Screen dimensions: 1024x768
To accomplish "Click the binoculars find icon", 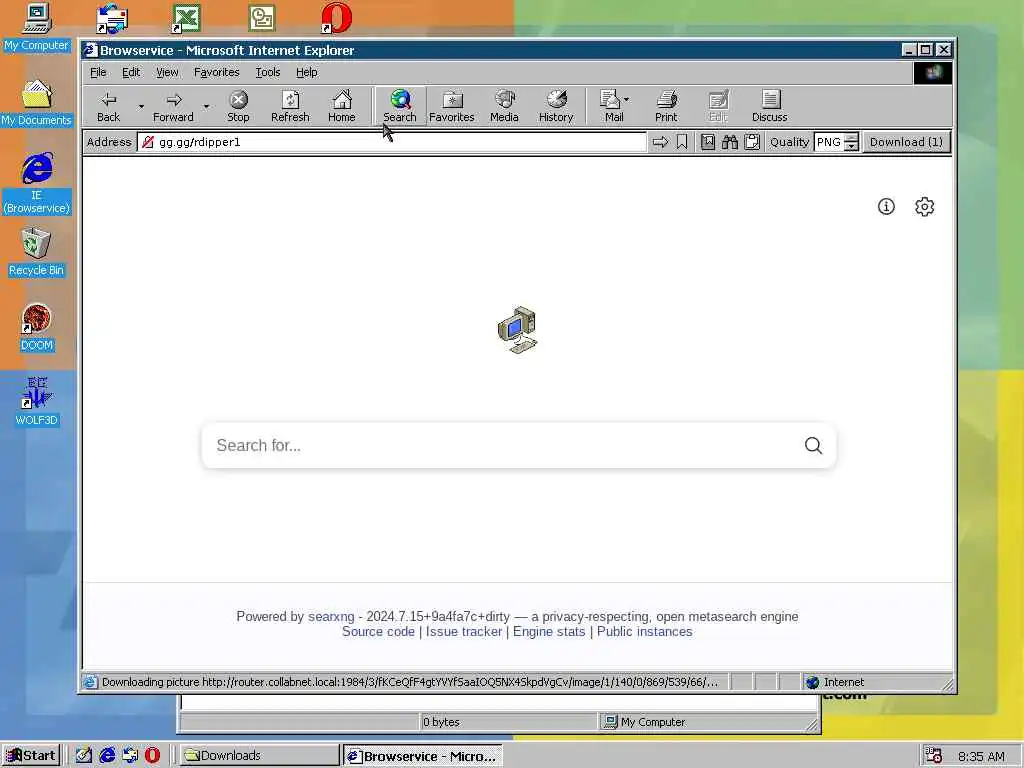I will (730, 142).
